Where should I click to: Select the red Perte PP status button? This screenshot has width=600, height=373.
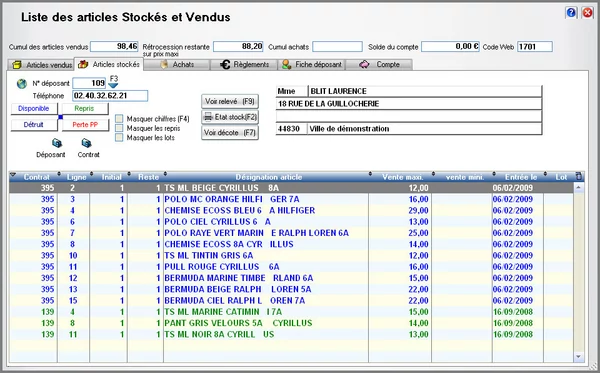click(85, 125)
